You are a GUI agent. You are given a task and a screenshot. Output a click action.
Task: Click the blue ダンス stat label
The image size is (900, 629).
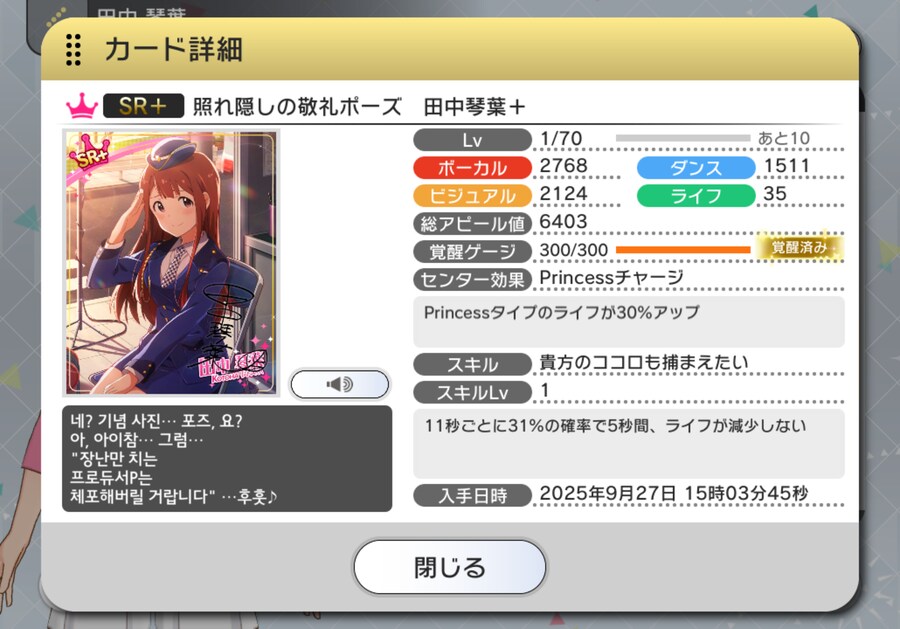tap(696, 168)
